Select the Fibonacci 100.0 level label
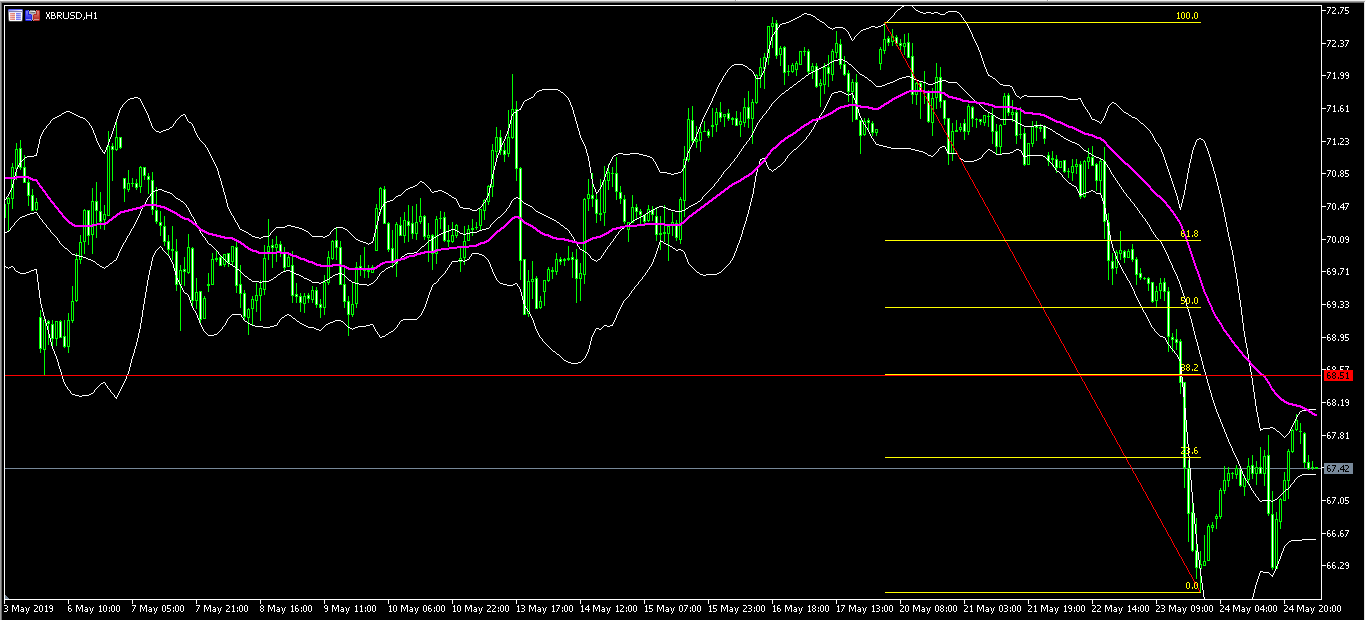1366x620 pixels. 1187,17
